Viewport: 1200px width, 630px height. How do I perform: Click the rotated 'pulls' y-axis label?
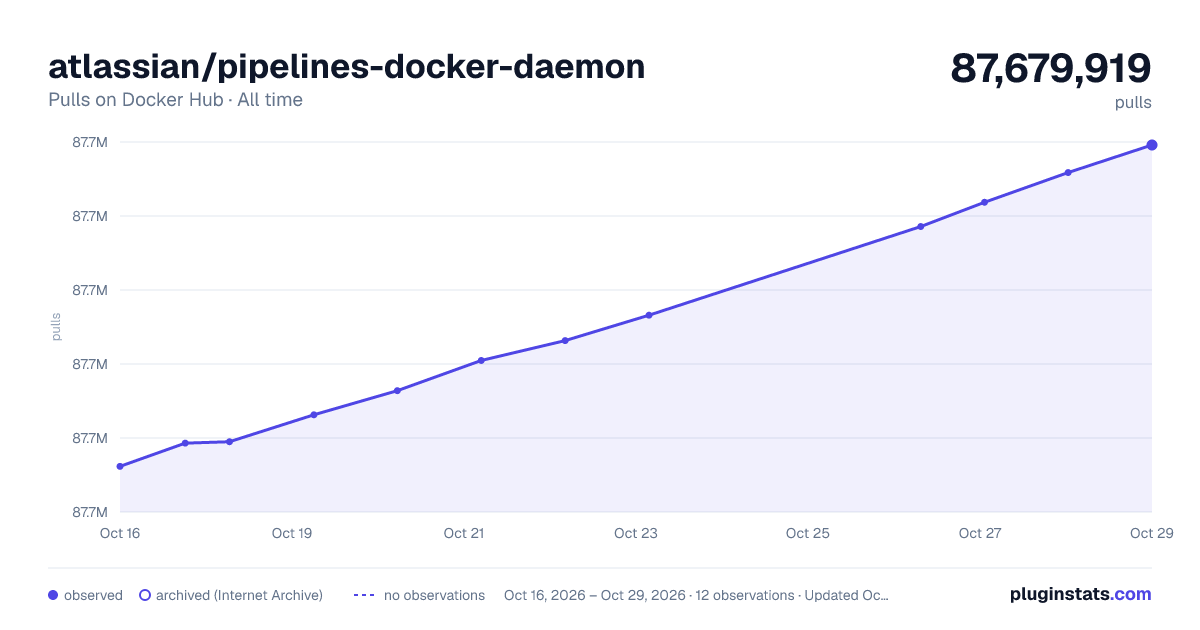pos(56,326)
